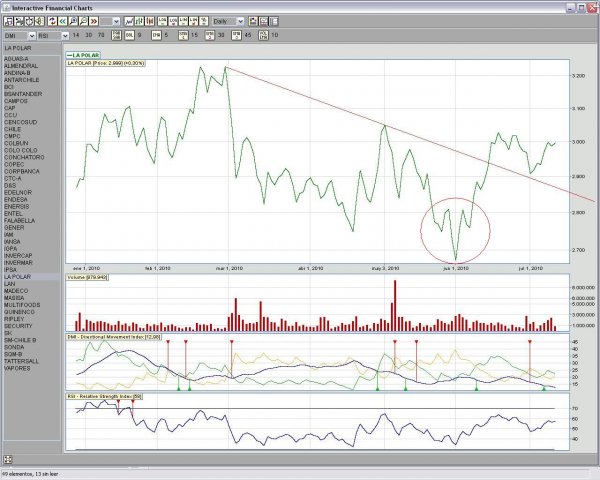This screenshot has height=480, width=600.
Task: Toggle the SMA 2 button beside value 30
Action: point(210,35)
